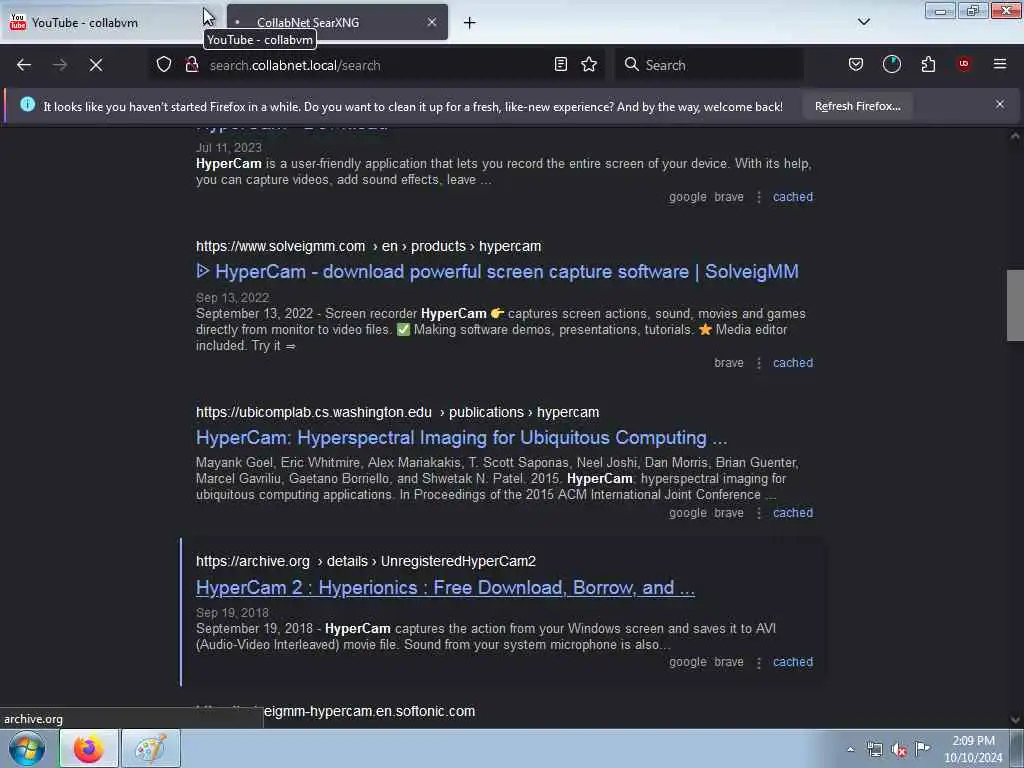Open HyperCam Hyperspectral Imaging result link
Image resolution: width=1024 pixels, height=768 pixels.
[462, 438]
